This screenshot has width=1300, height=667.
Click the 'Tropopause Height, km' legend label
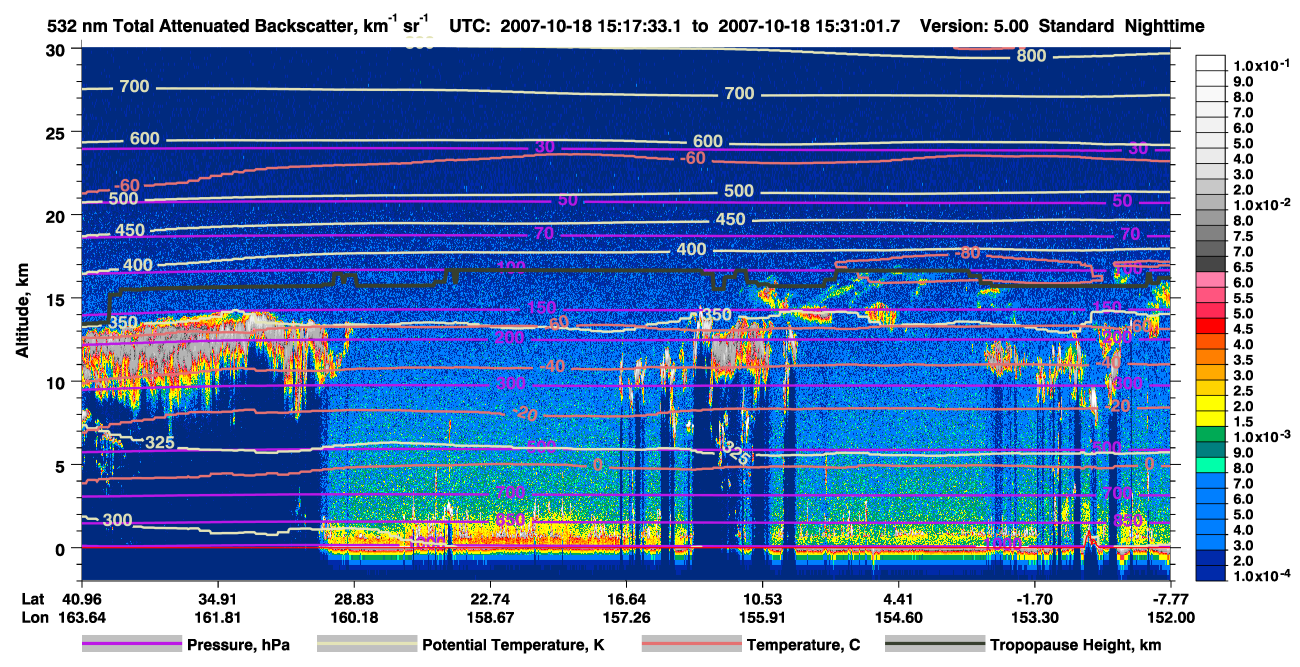(1076, 646)
